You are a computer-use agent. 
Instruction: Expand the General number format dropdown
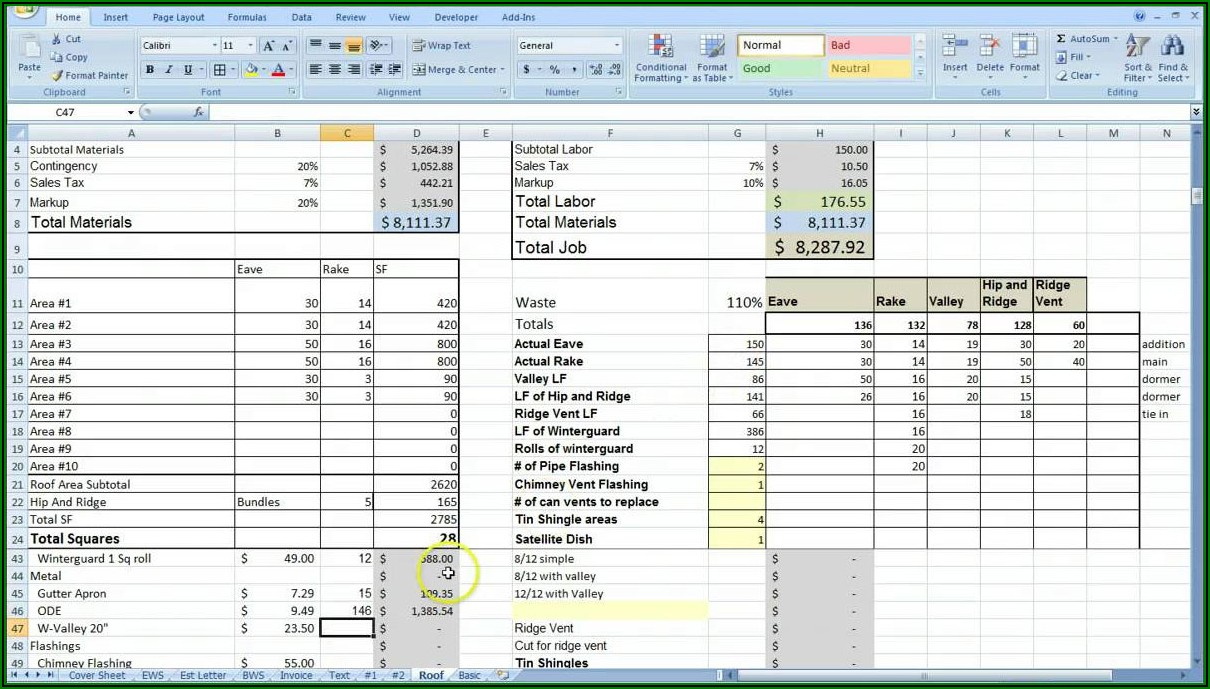pyautogui.click(x=616, y=46)
